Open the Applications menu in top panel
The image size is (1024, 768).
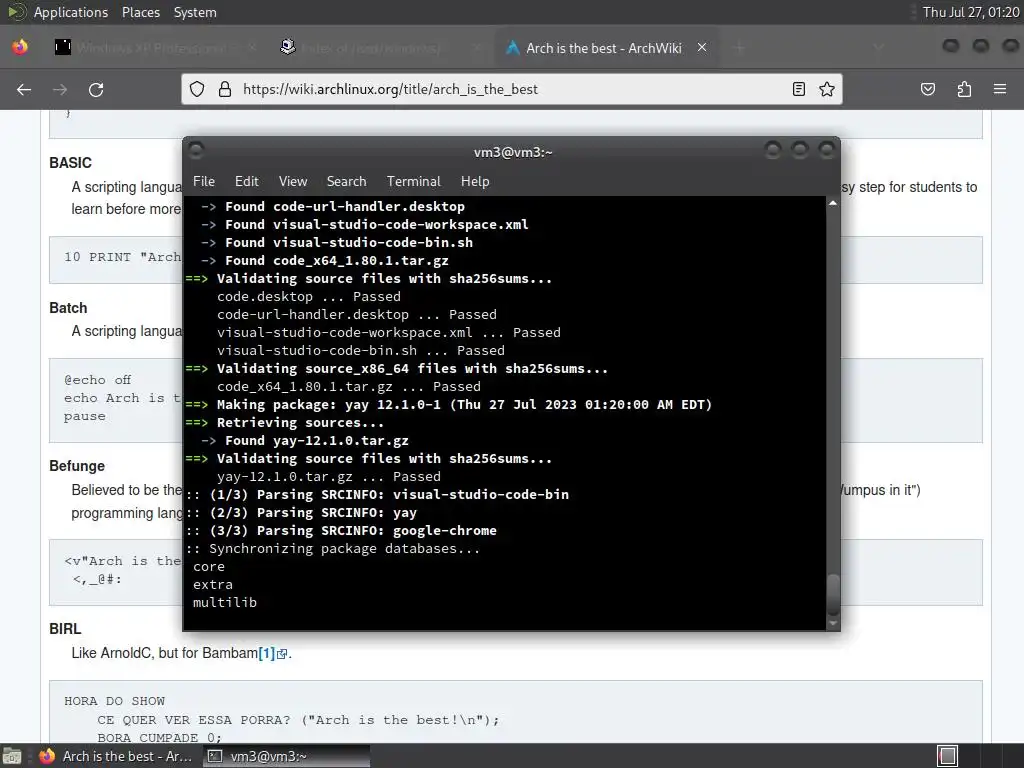point(71,12)
